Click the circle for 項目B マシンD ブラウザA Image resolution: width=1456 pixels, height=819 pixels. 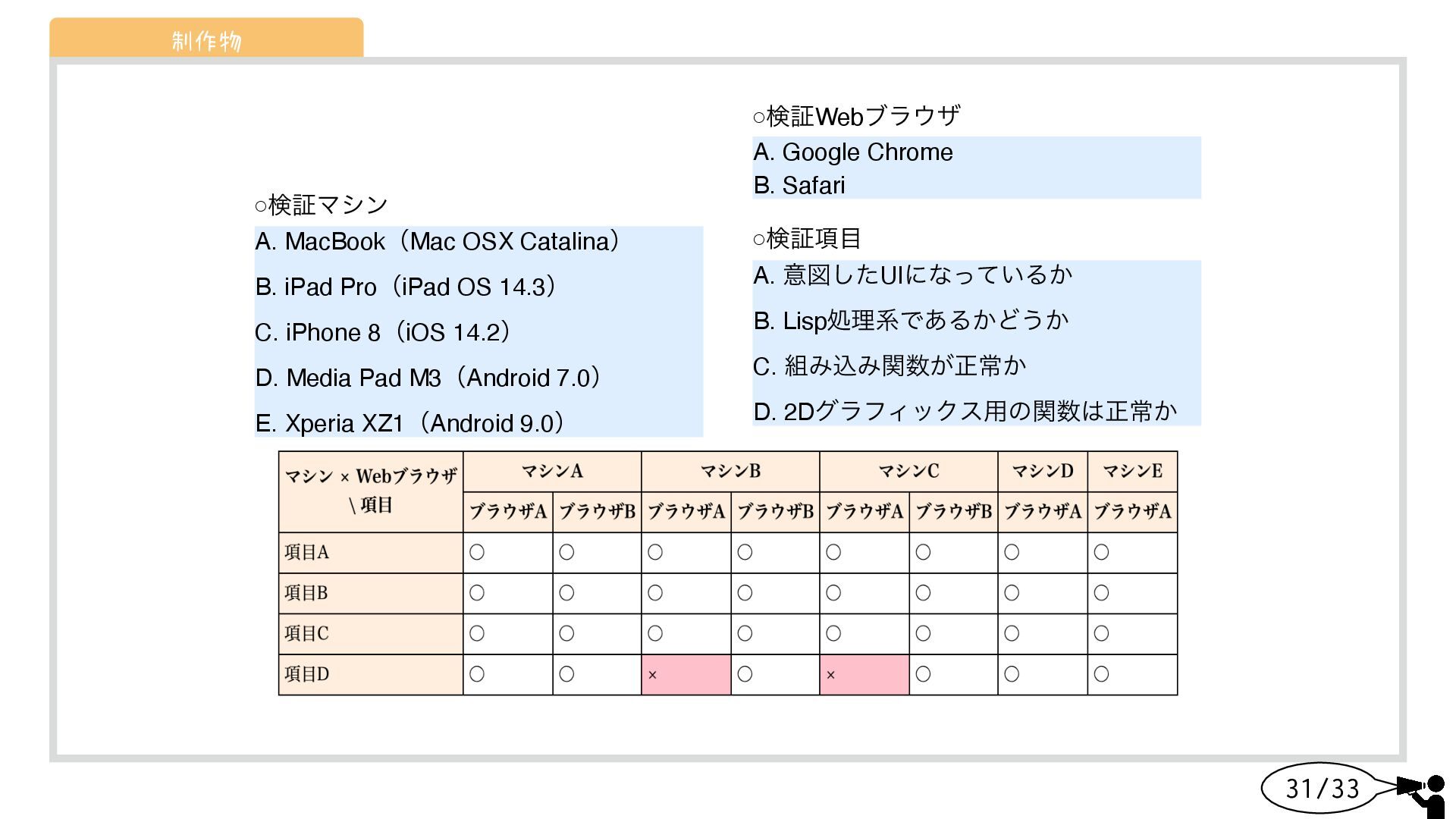(x=1012, y=593)
